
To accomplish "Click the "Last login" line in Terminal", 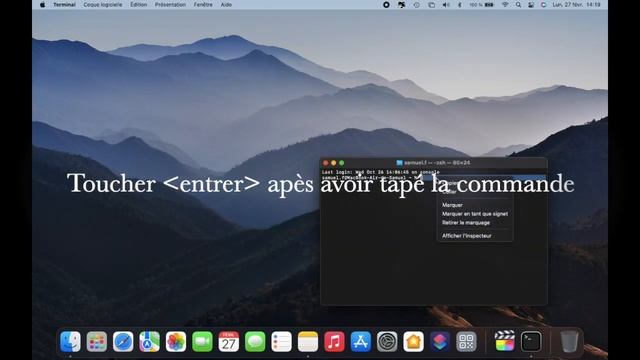I will [x=380, y=172].
